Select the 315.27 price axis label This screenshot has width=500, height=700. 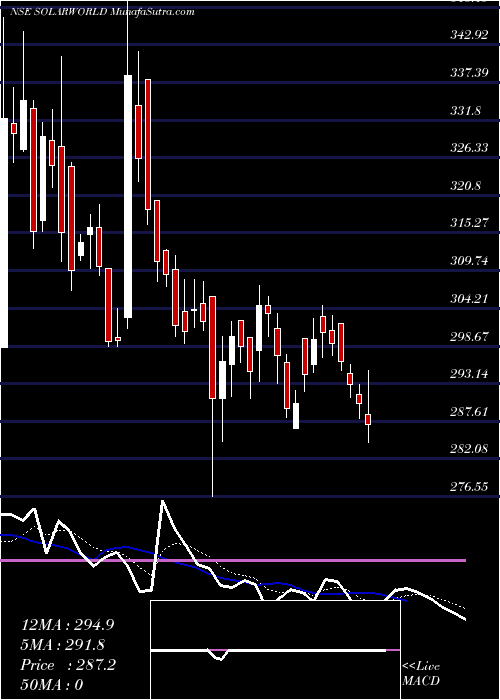[470, 223]
